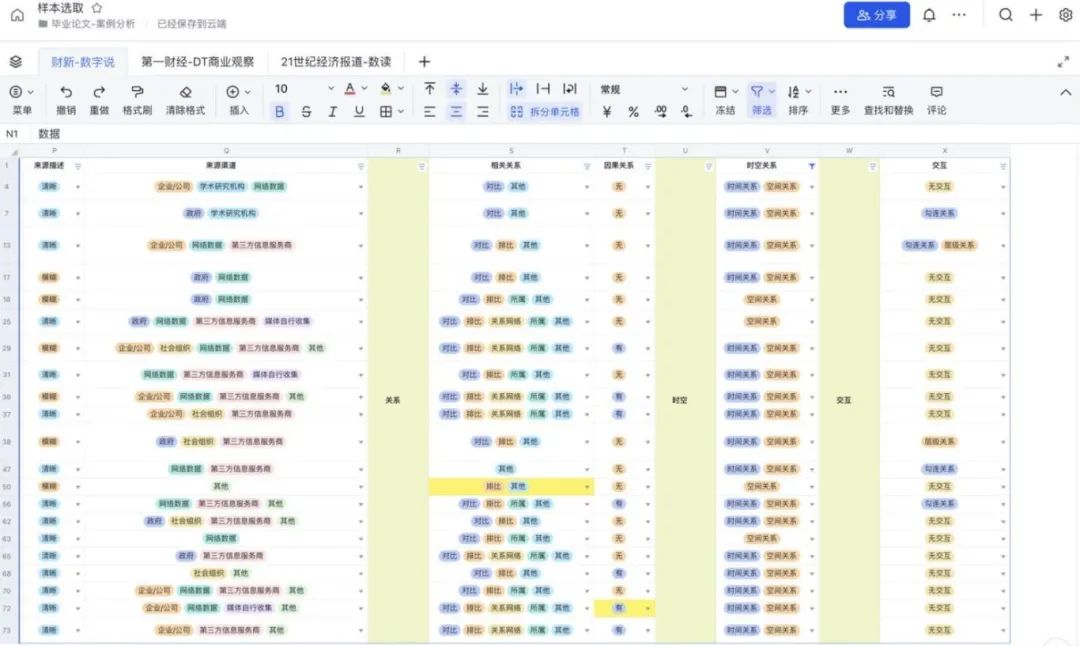This screenshot has width=1080, height=646.
Task: Click the blue 分享 share button
Action: [x=876, y=15]
